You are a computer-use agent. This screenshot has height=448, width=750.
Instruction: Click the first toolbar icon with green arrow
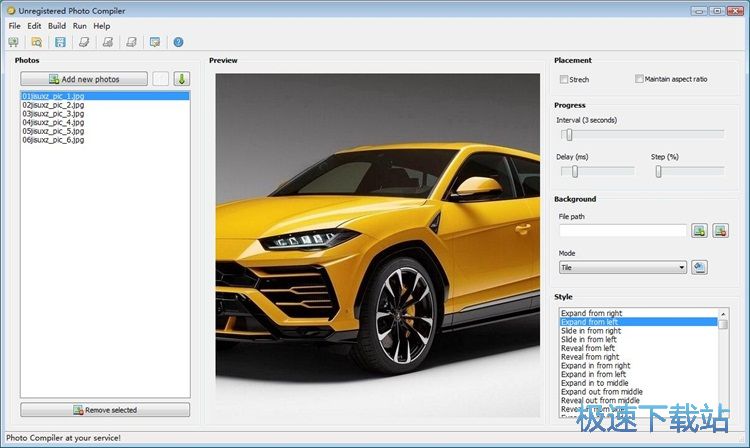(x=13, y=42)
